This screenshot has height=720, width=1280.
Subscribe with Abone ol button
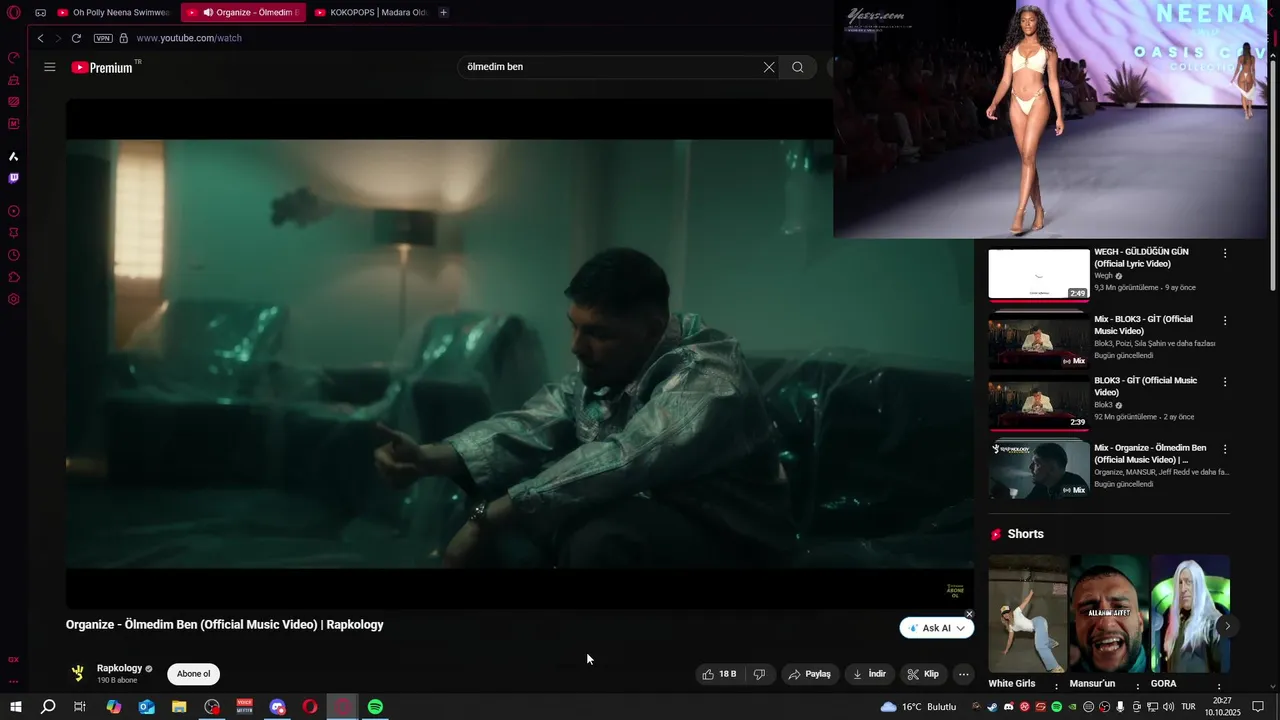(193, 674)
